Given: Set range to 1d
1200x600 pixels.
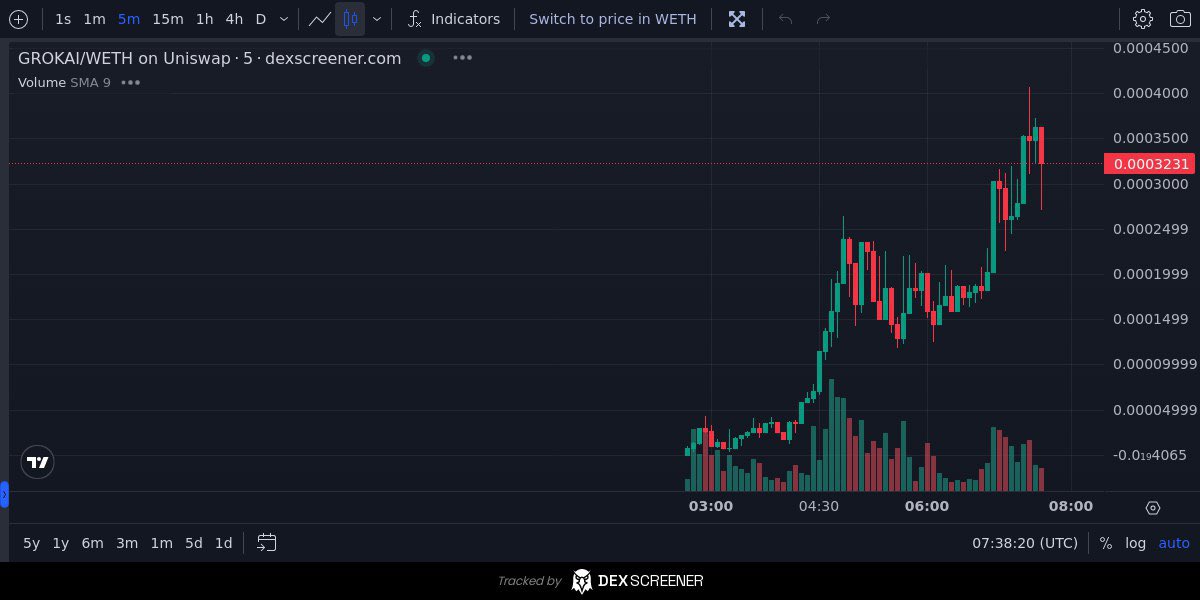Looking at the screenshot, I should point(224,543).
